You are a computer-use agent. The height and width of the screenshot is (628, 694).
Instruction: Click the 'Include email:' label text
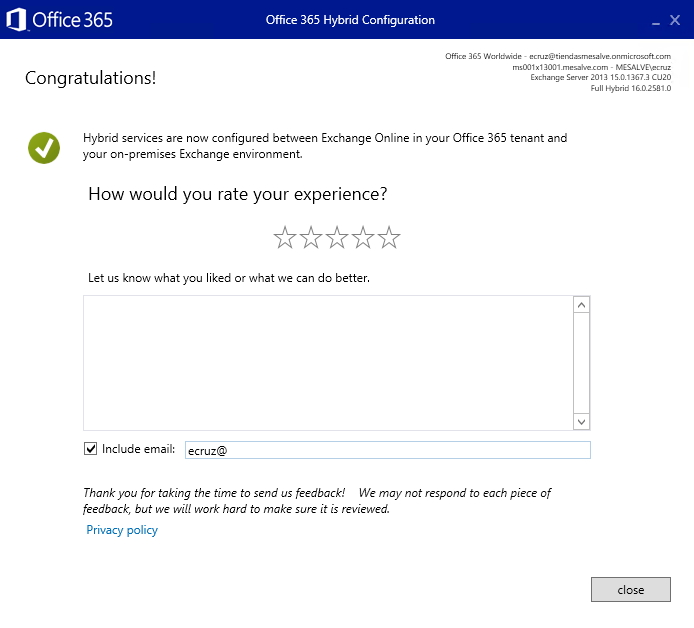pyautogui.click(x=139, y=449)
